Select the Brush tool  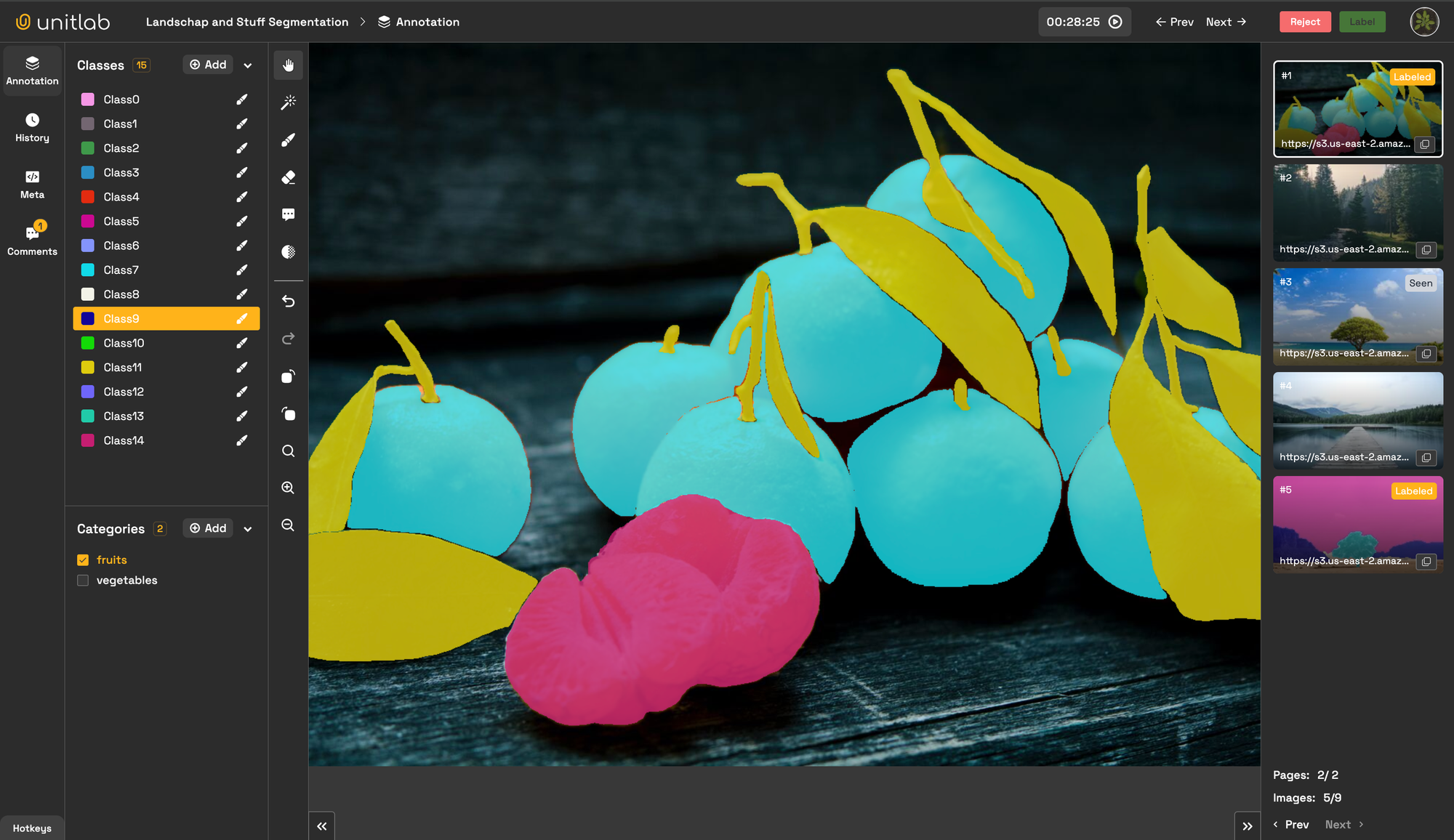tap(288, 140)
